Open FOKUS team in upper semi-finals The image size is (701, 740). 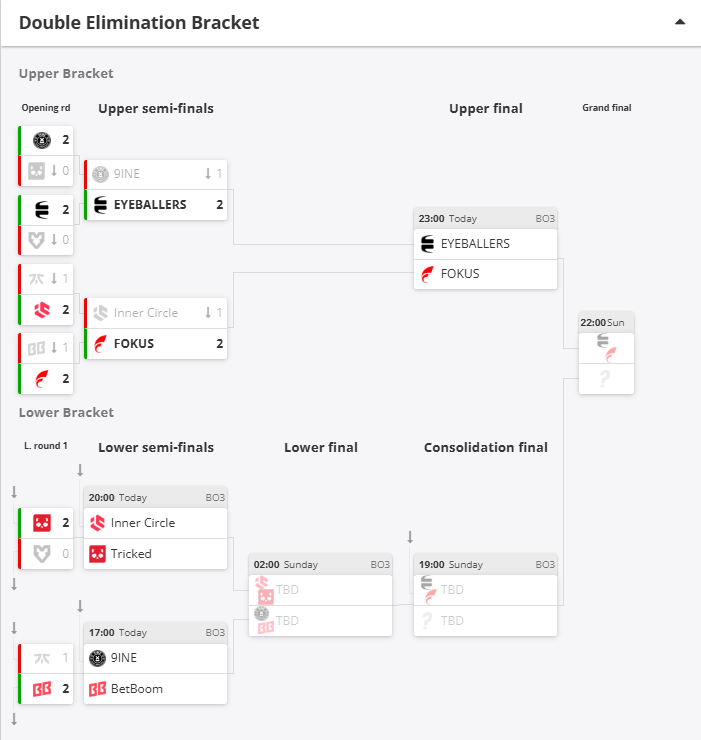(136, 343)
